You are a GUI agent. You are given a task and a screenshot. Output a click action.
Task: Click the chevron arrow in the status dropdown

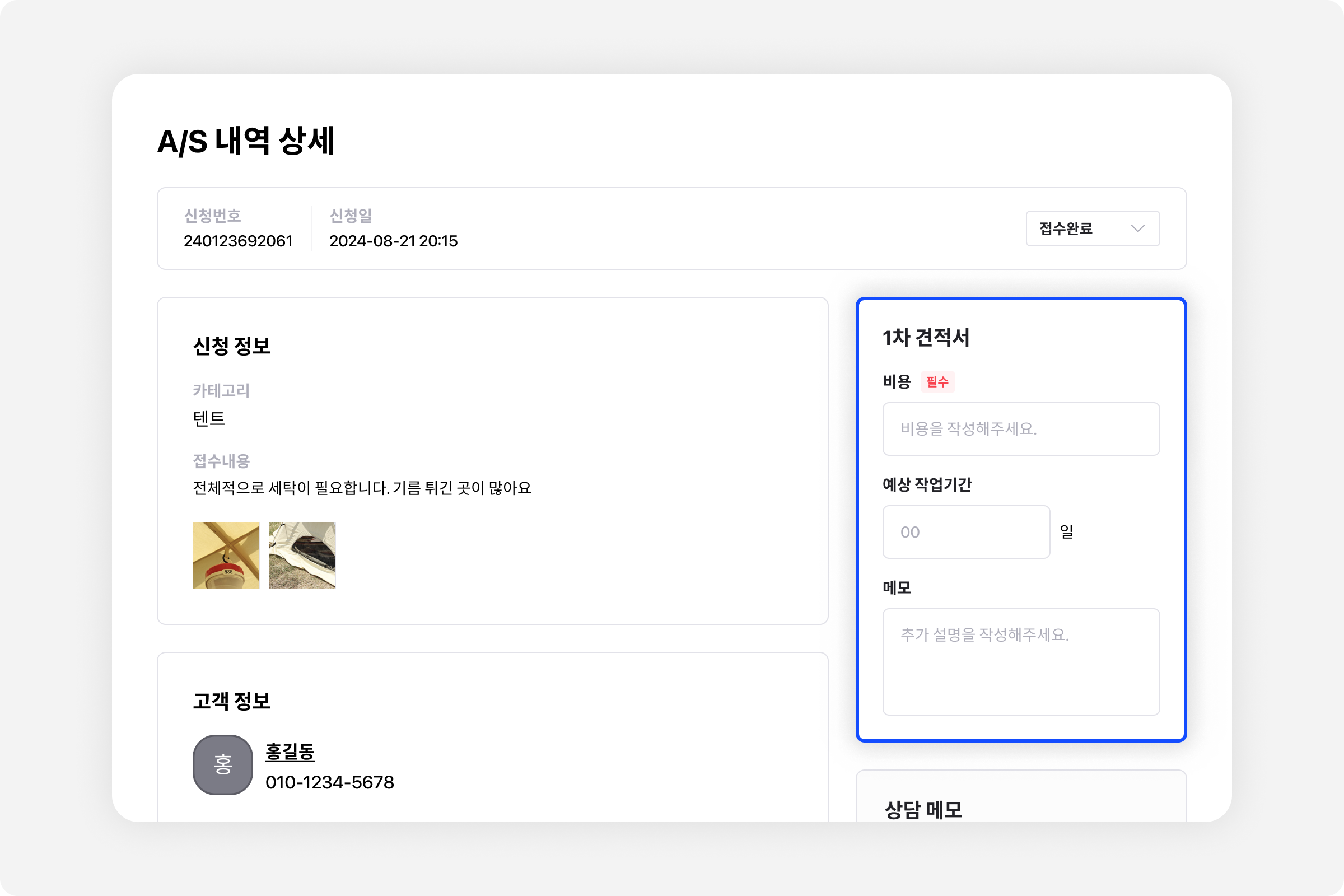click(1137, 228)
